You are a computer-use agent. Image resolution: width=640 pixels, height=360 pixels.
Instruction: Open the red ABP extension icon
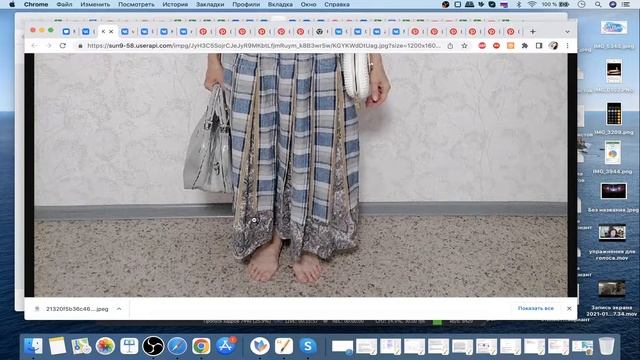pyautogui.click(x=482, y=46)
